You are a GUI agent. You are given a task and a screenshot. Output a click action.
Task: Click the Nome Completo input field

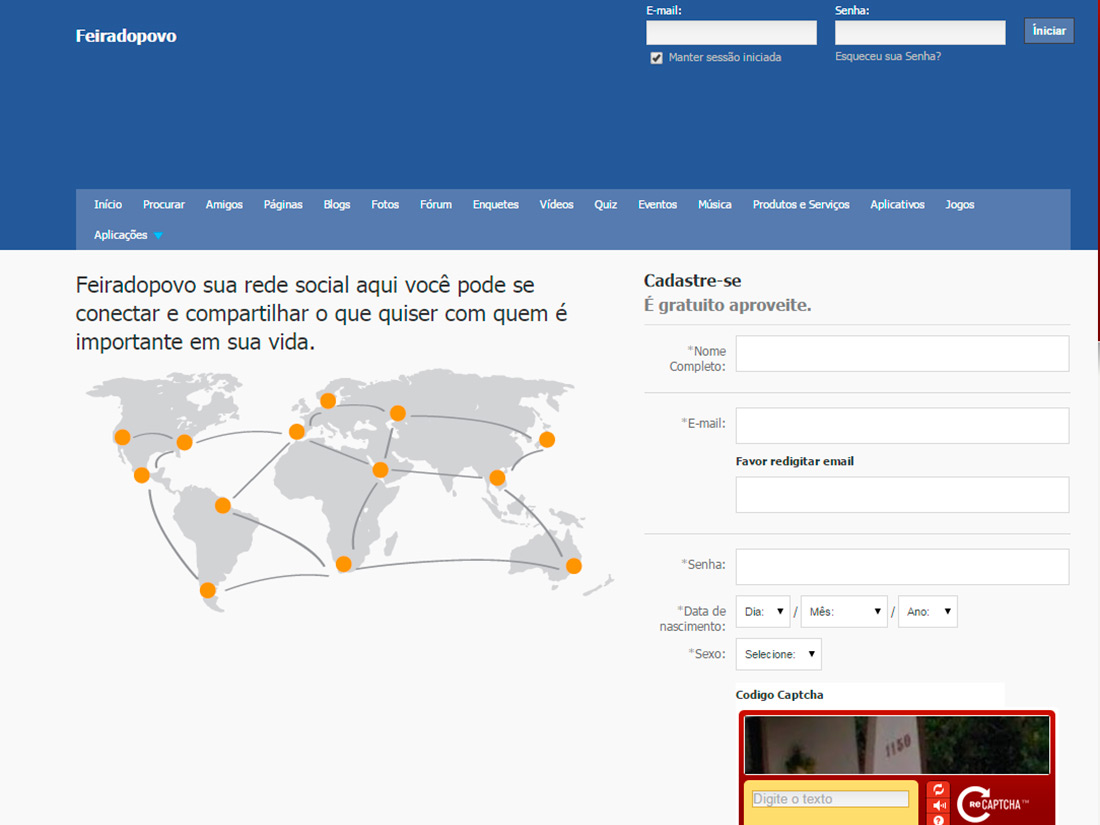902,354
